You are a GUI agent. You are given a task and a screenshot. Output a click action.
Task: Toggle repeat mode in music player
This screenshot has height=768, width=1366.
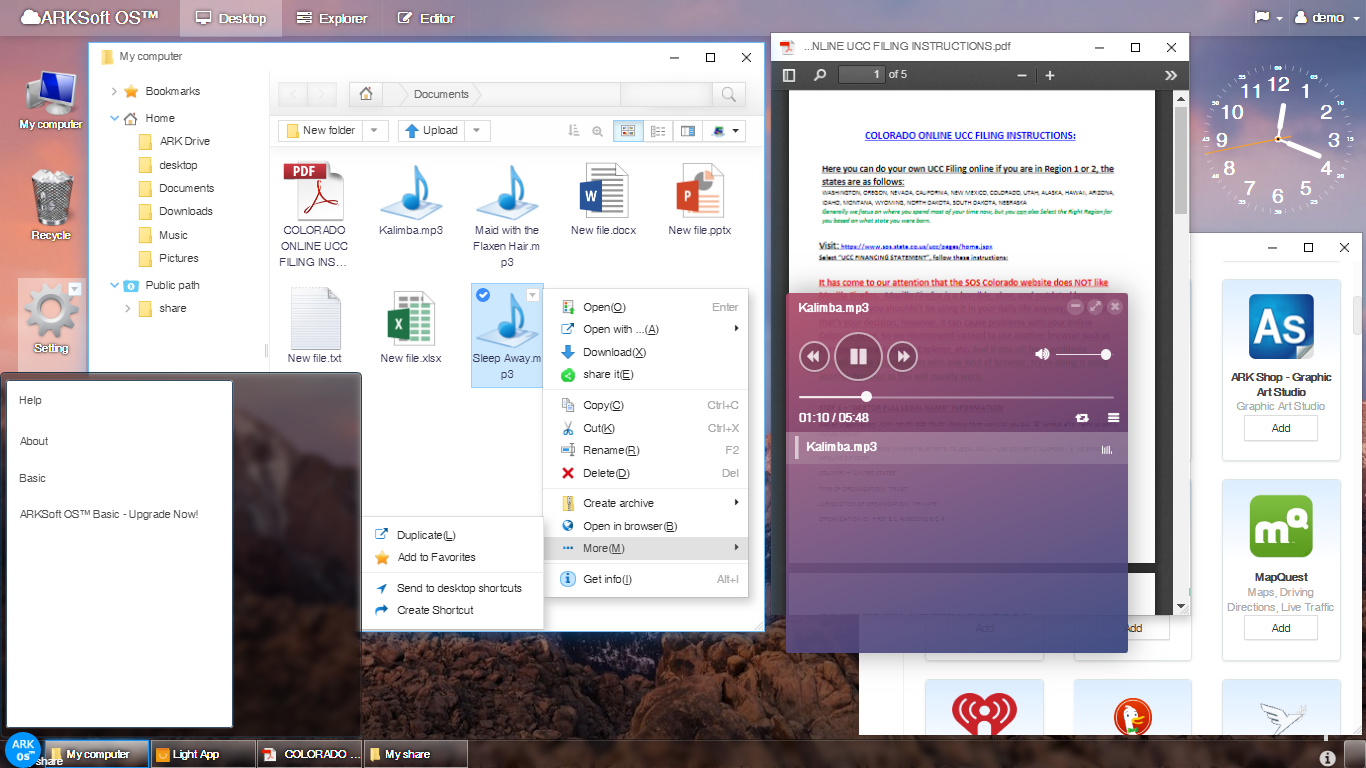[x=1082, y=418]
